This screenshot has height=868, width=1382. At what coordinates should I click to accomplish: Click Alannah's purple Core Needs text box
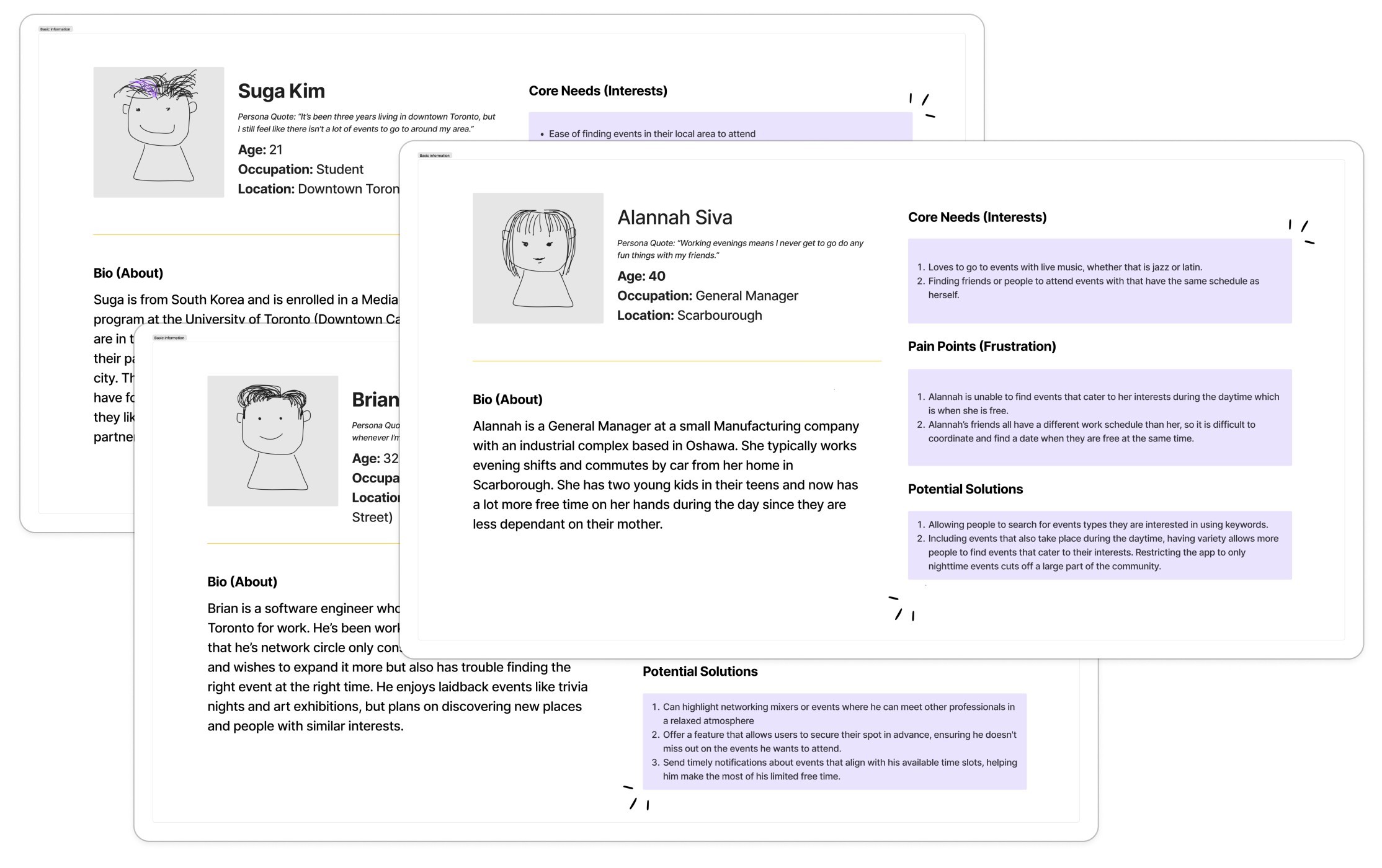click(1099, 281)
